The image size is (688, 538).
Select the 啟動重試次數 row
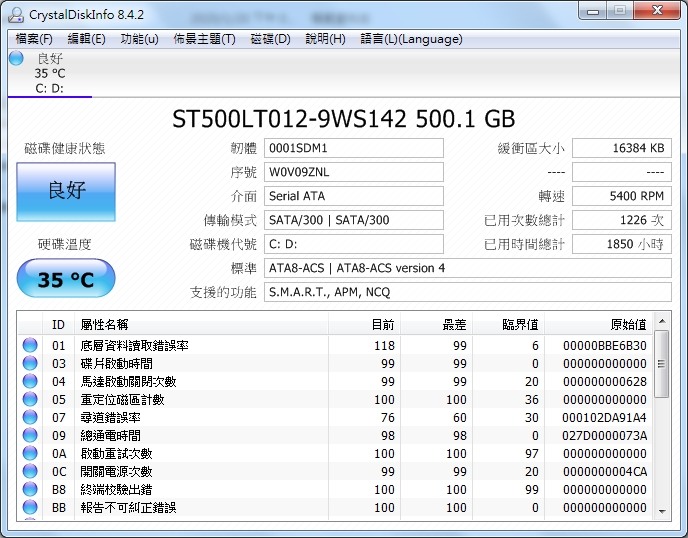click(335, 453)
